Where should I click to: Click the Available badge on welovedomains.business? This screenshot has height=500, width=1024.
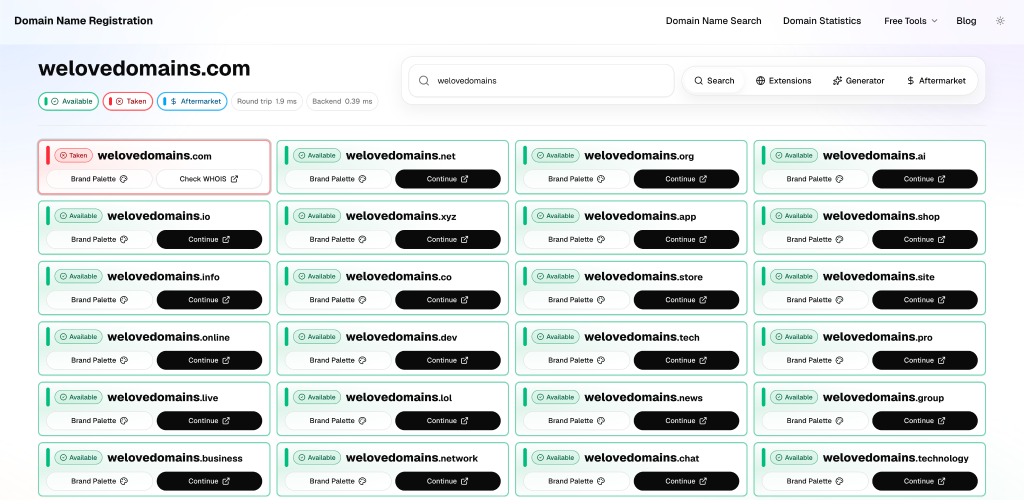tap(78, 458)
